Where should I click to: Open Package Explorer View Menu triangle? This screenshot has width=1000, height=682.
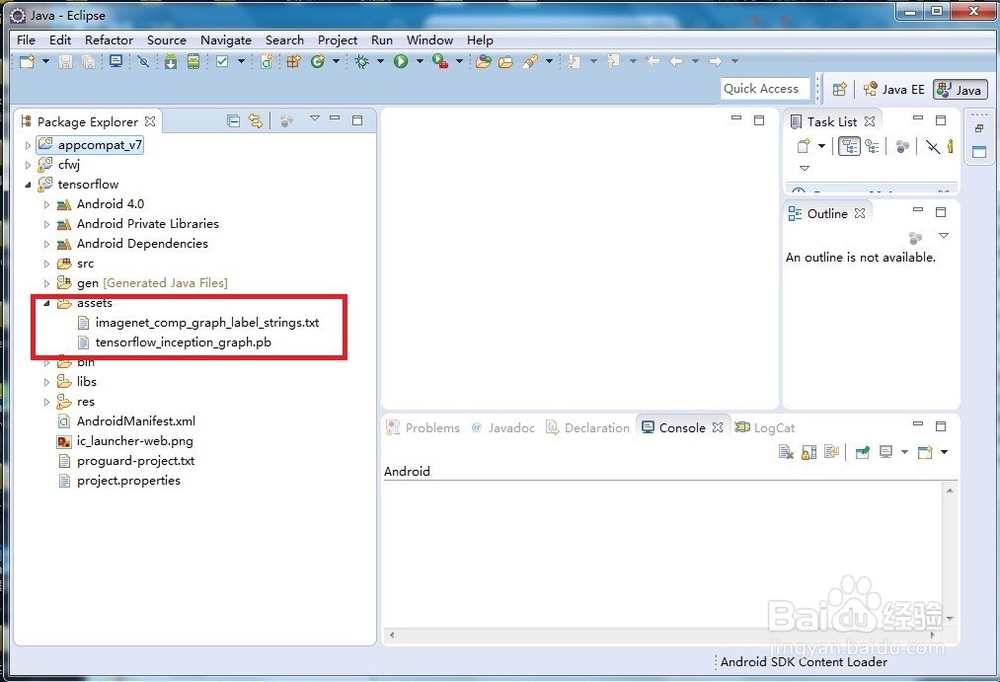(x=314, y=118)
